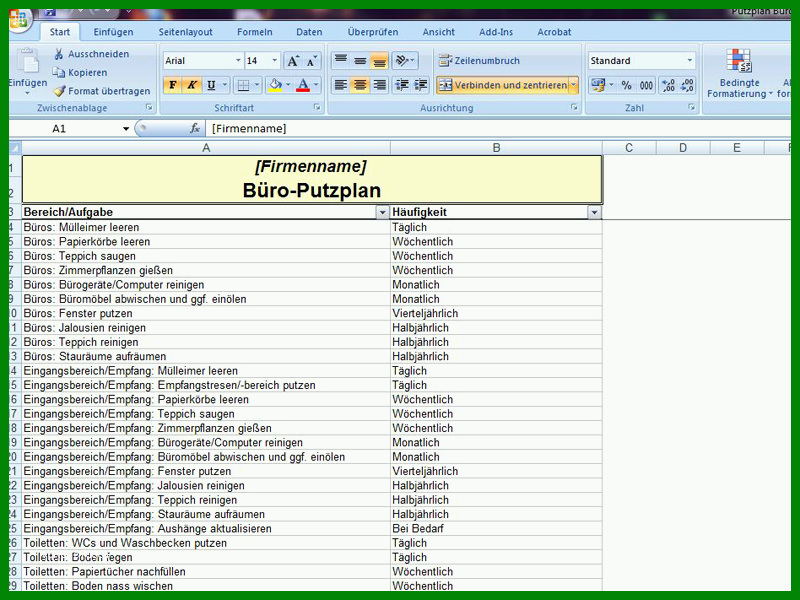Align text right

pyautogui.click(x=380, y=85)
